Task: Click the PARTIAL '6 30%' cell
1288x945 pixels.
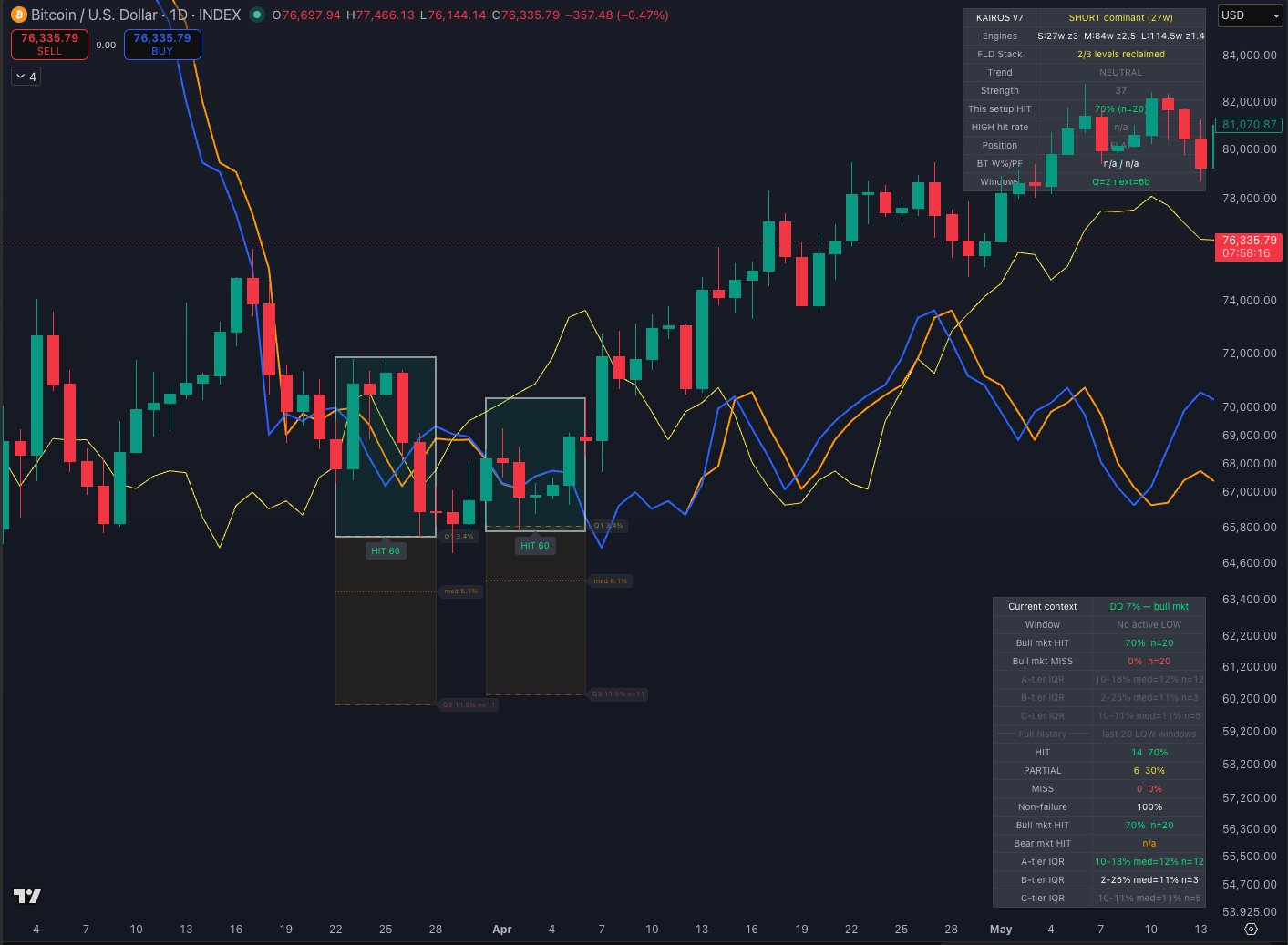Action: pos(1149,770)
